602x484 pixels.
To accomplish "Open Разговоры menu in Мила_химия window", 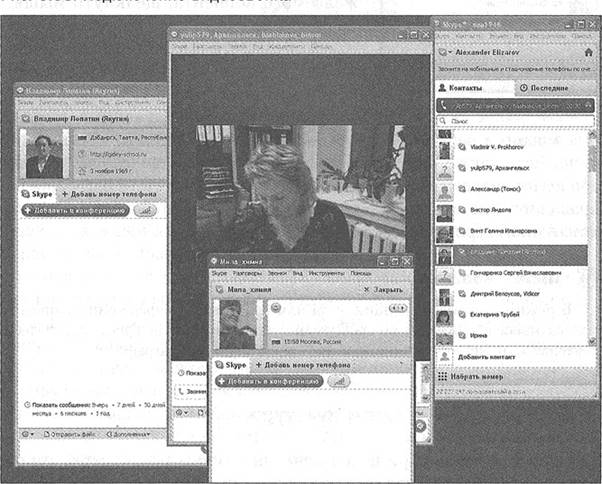I will point(247,273).
